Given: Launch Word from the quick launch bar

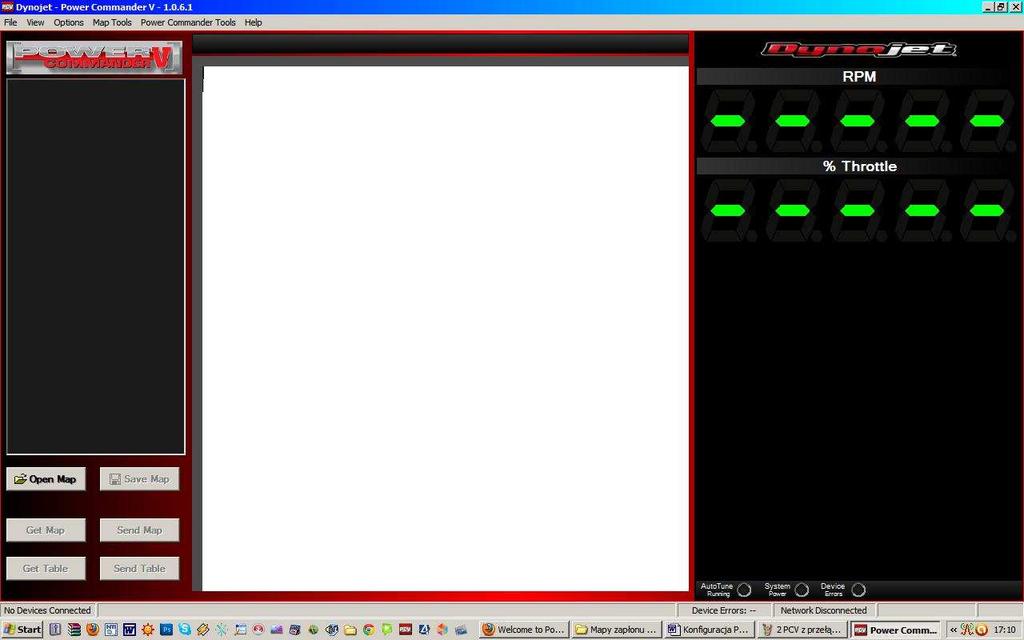Looking at the screenshot, I should (x=129, y=630).
